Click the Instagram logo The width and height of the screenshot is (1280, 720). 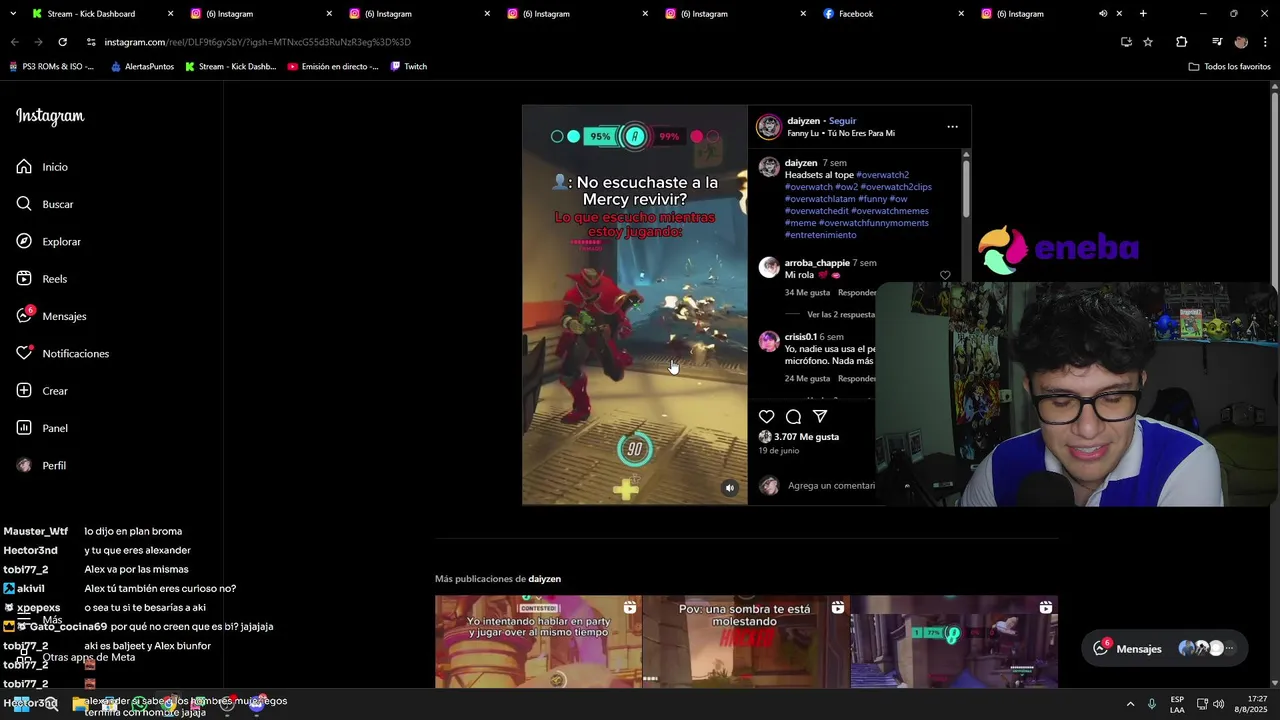point(50,116)
